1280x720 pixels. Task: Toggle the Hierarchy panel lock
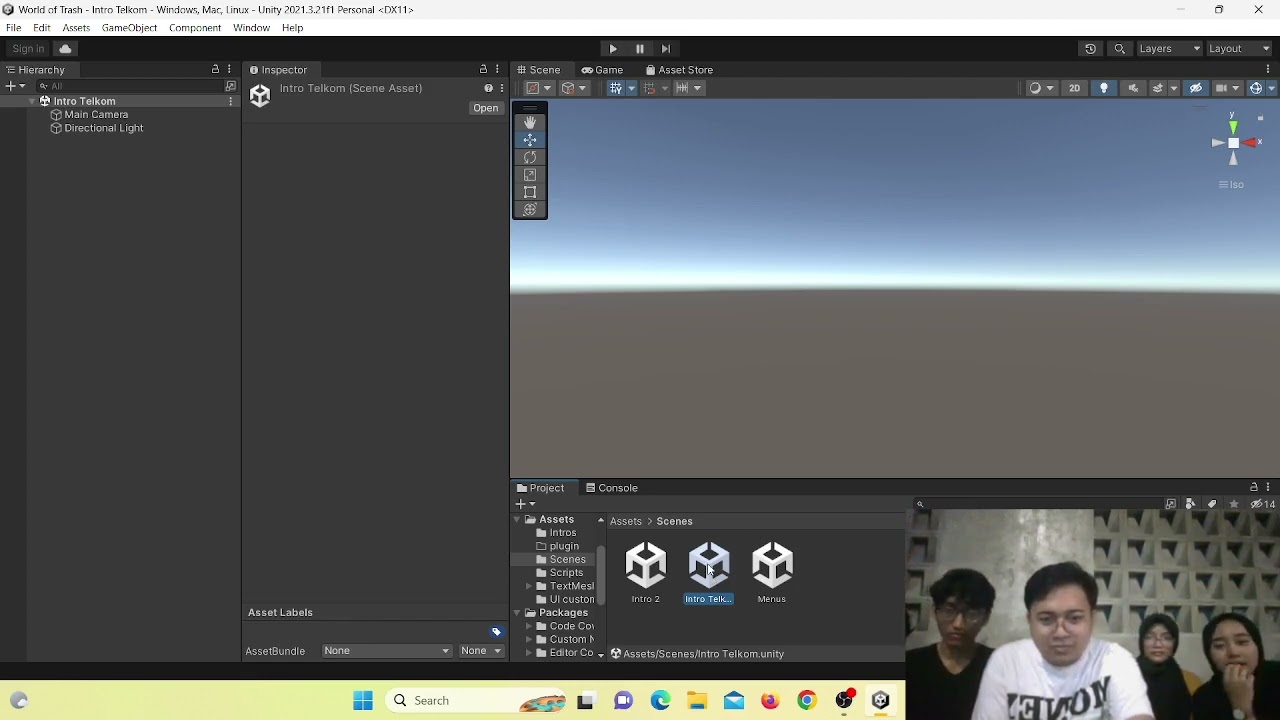tap(215, 70)
